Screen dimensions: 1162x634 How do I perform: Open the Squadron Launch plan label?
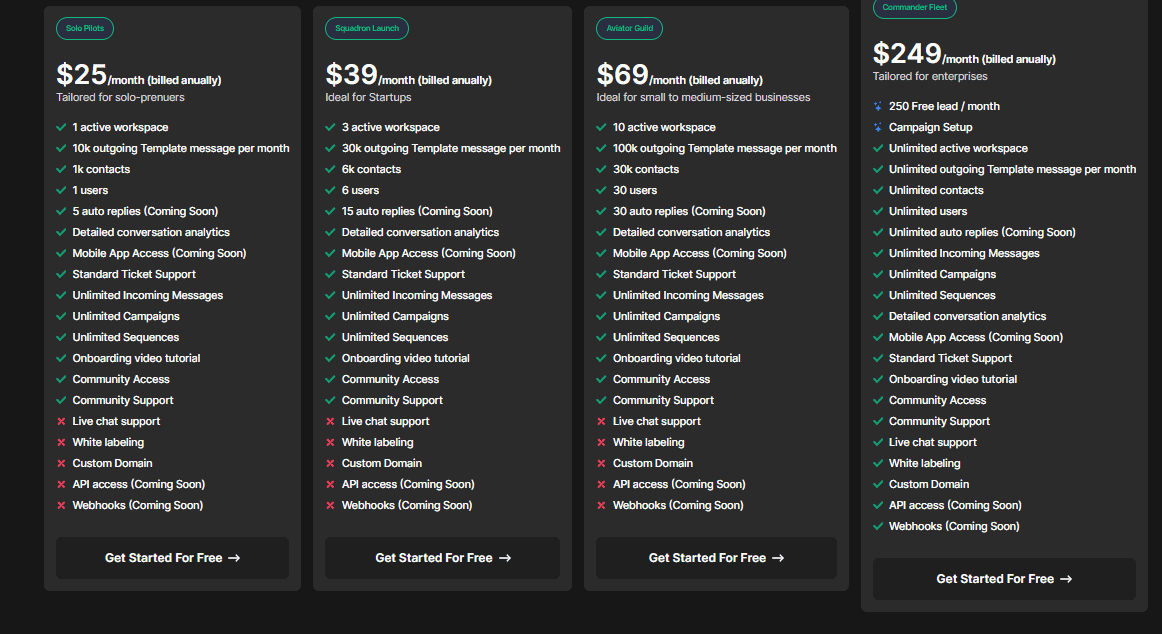(x=367, y=28)
